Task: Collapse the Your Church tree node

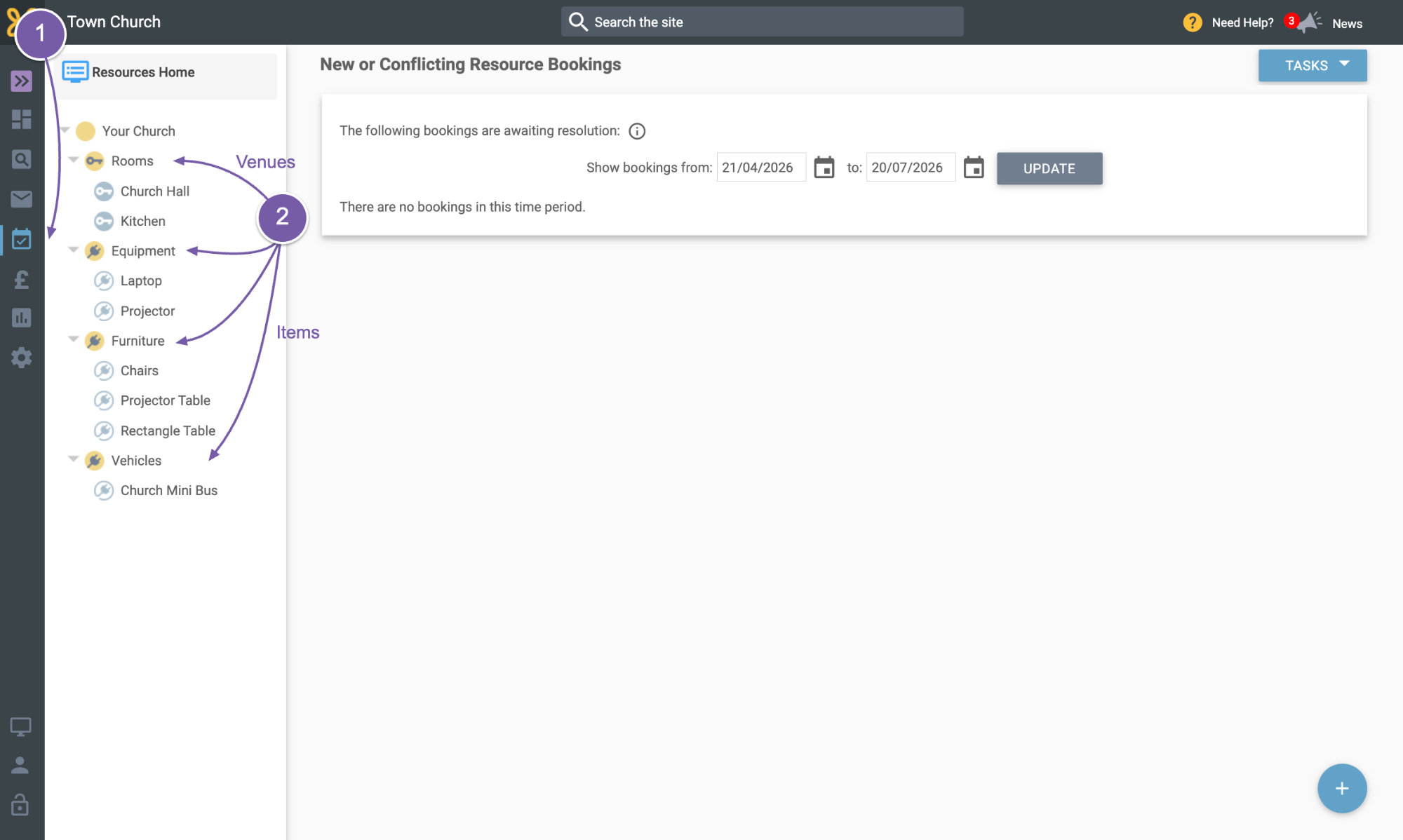Action: (x=65, y=130)
